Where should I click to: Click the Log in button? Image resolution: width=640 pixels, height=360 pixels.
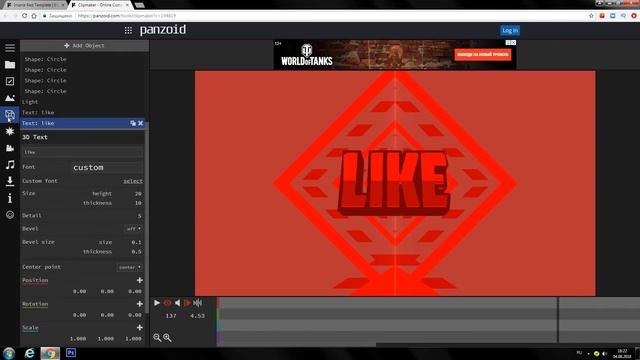coord(510,30)
